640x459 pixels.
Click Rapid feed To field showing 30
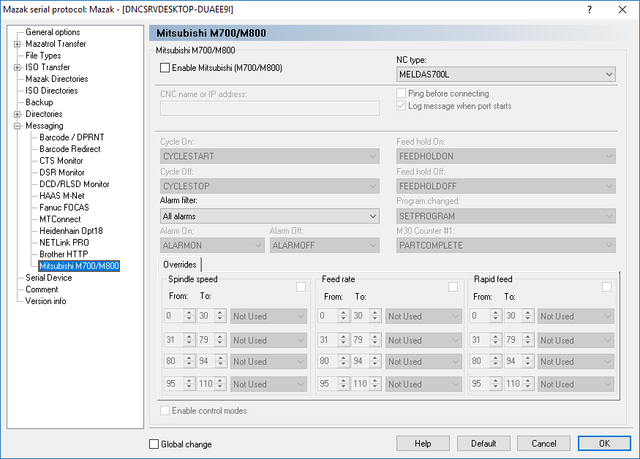pyautogui.click(x=512, y=316)
